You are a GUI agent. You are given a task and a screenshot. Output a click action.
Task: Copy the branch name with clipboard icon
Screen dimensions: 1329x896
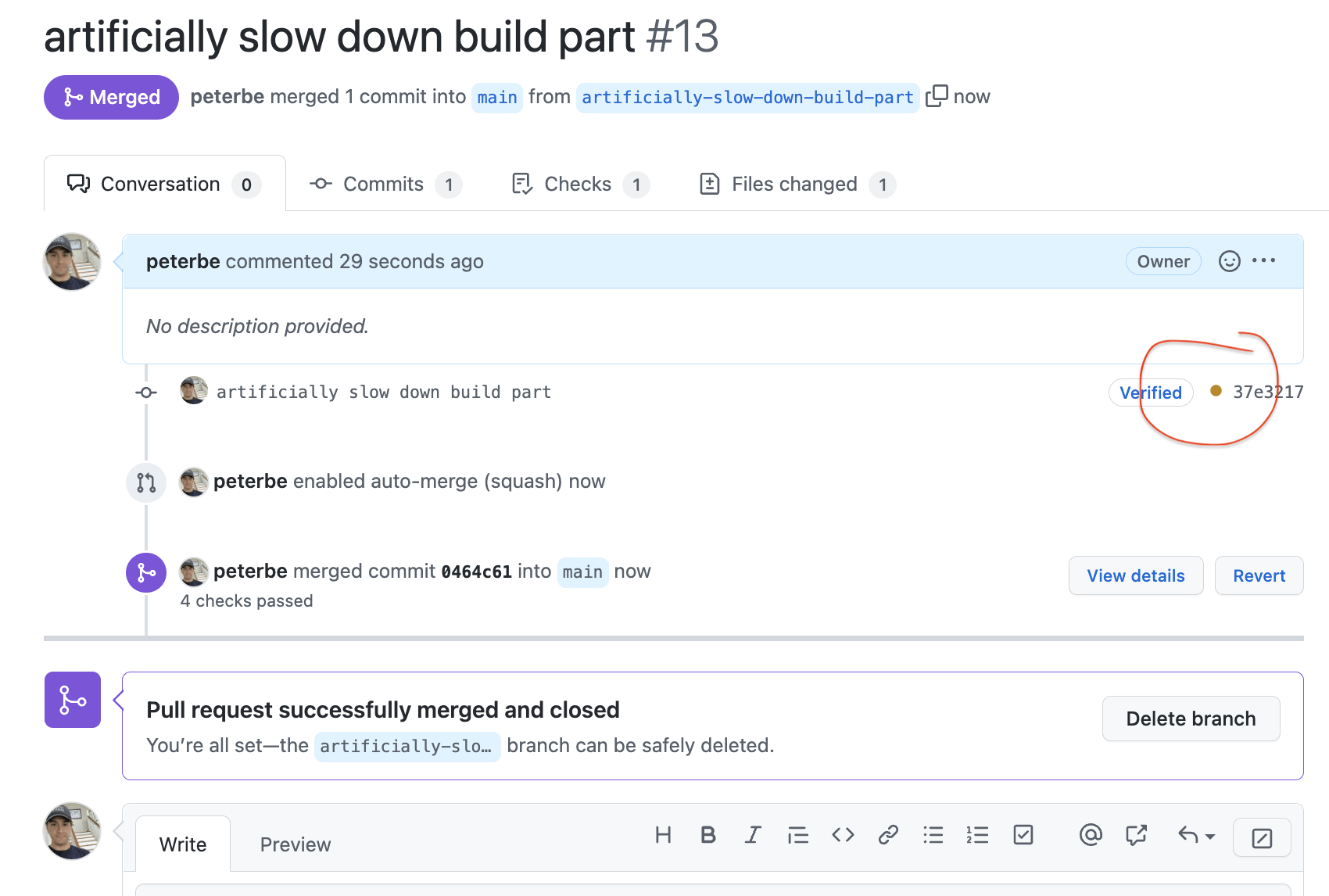[x=937, y=96]
